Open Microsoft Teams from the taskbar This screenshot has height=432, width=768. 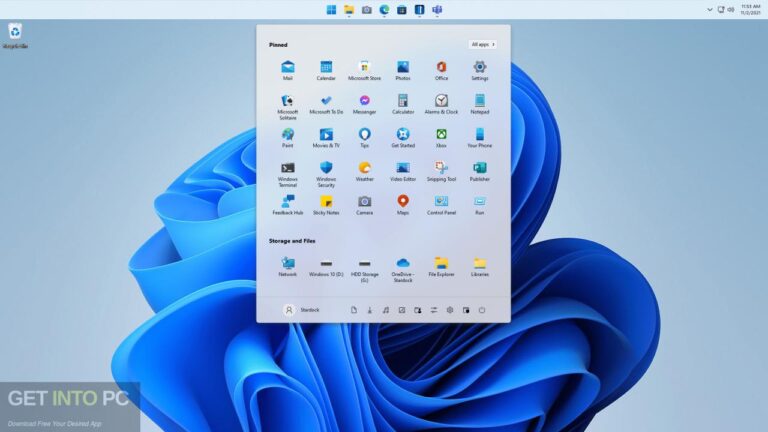pos(437,10)
